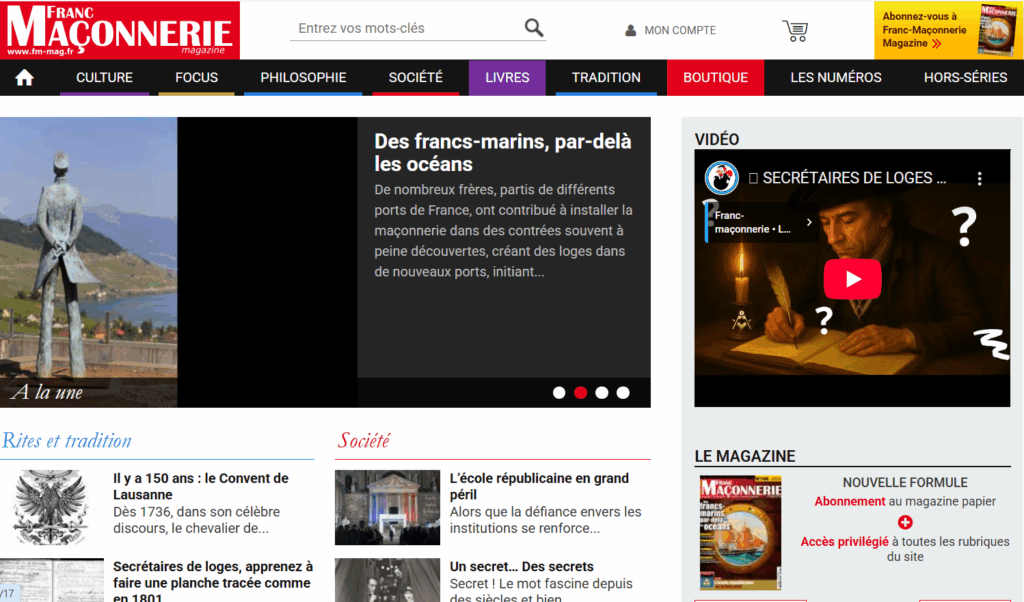
Task: Click the red plus icon under Abonnement
Action: coord(905,522)
